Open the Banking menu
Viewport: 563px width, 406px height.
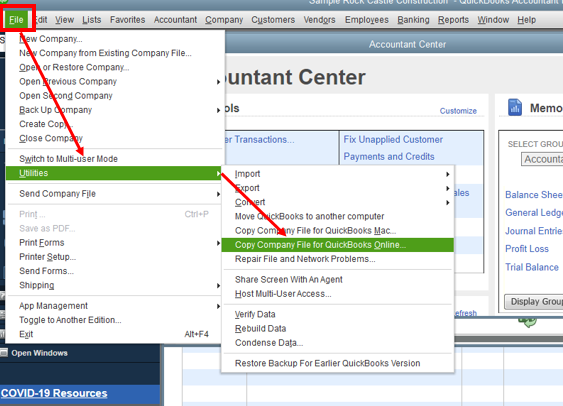413,20
